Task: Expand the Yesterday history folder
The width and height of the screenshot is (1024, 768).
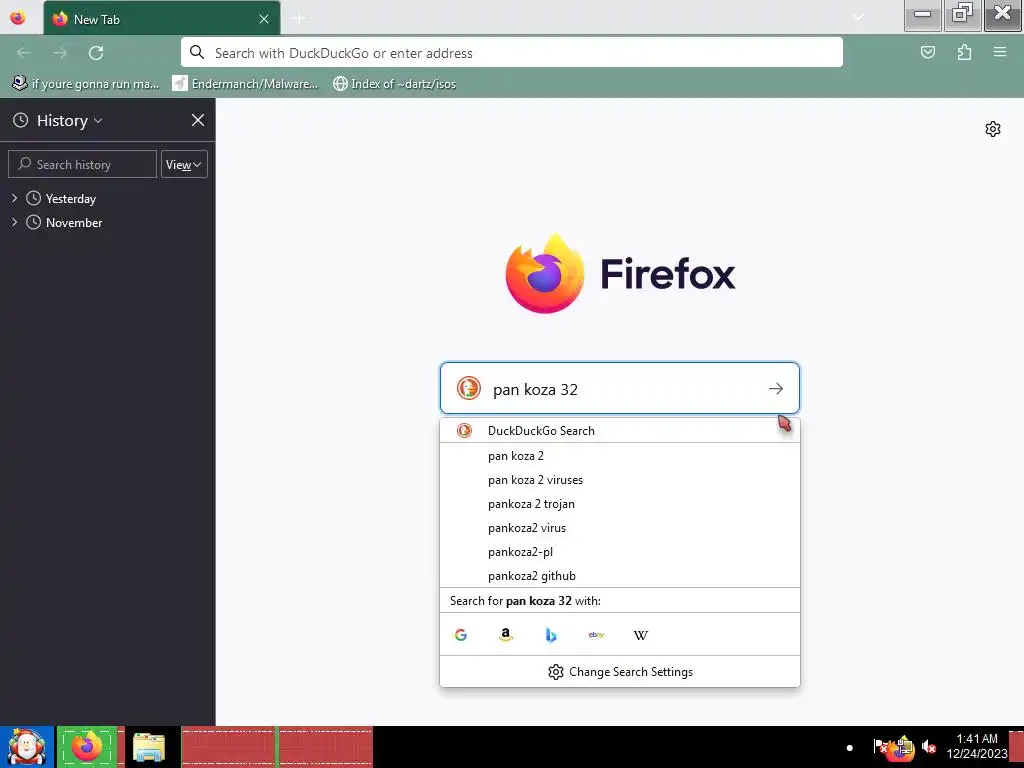Action: [14, 198]
